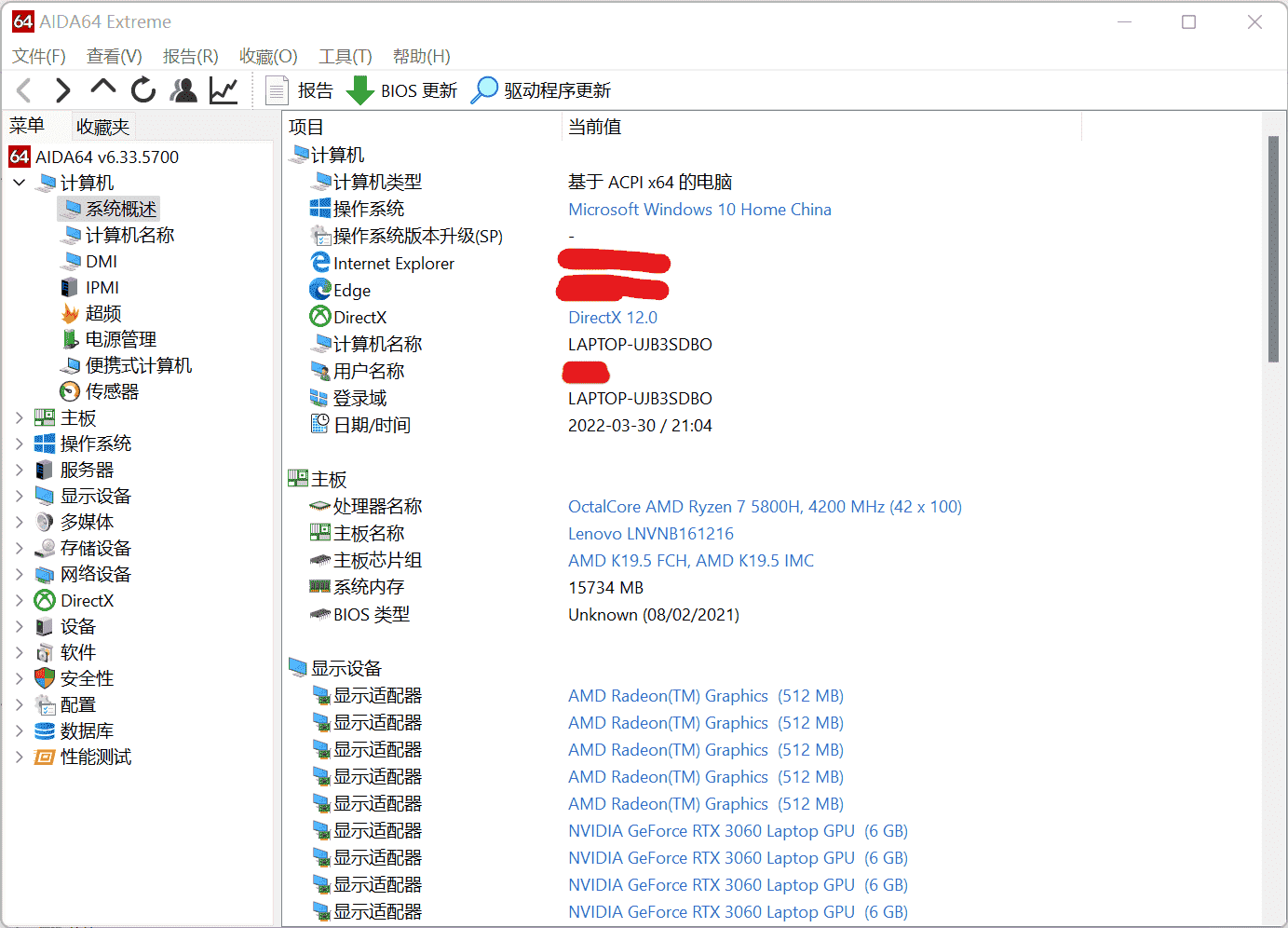Expand the 配置 tree node
This screenshot has height=928, width=1288.
tap(20, 705)
